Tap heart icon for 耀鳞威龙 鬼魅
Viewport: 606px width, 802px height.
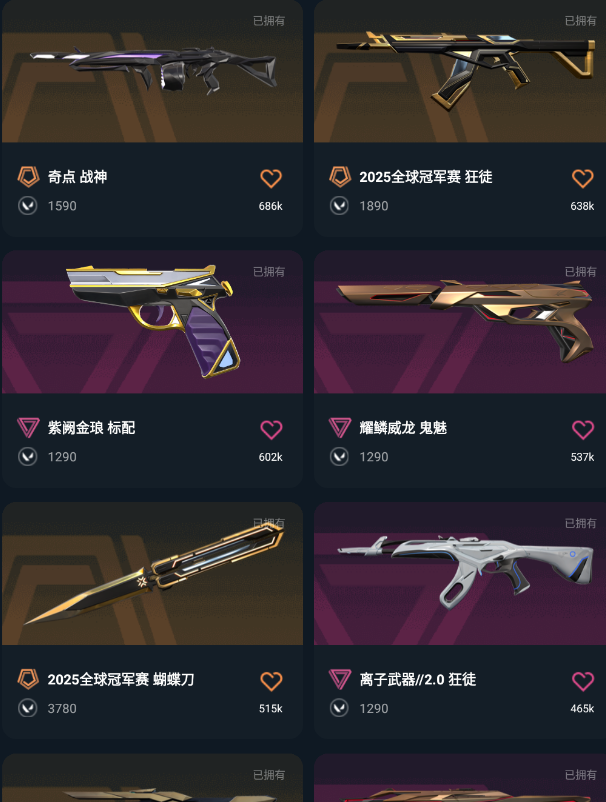pos(582,430)
